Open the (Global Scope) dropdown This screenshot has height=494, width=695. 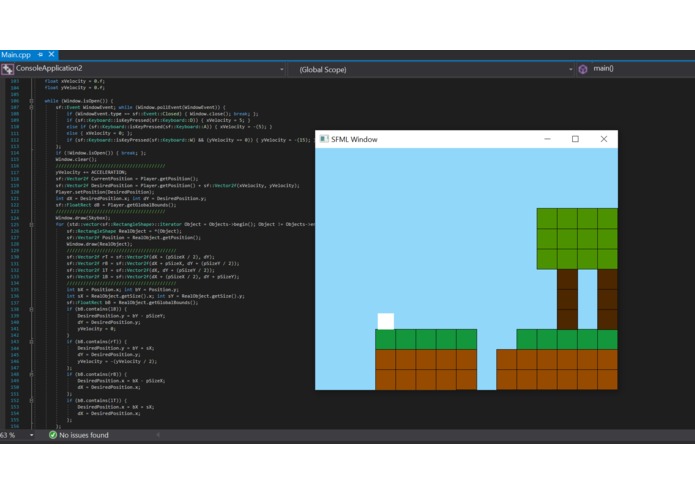570,70
